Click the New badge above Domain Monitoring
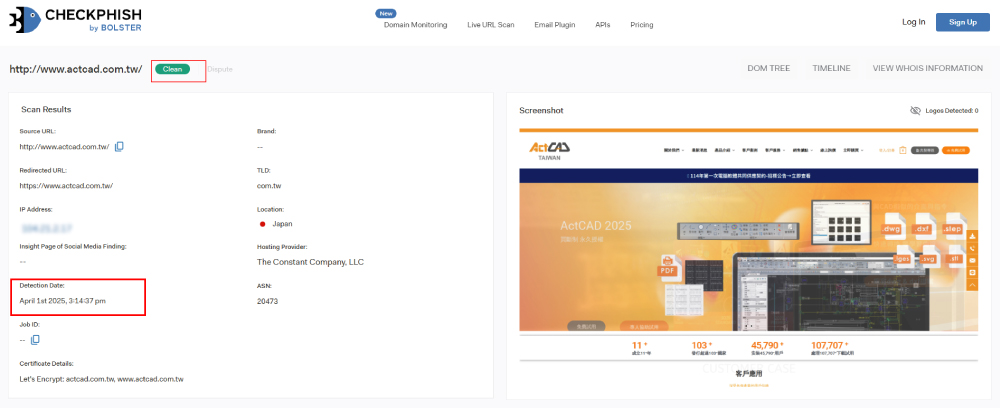 [386, 13]
